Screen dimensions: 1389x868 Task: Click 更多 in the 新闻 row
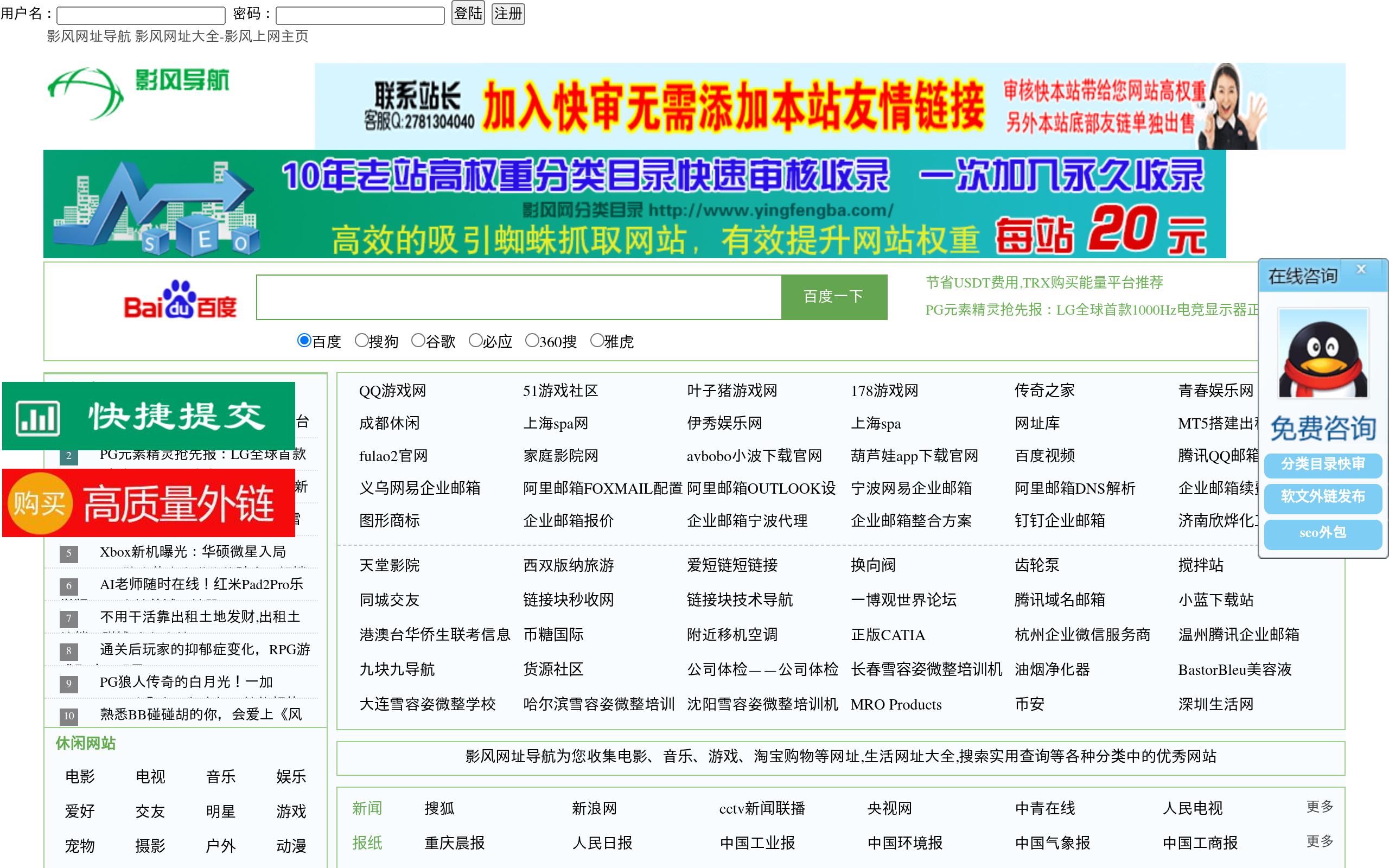pos(1319,807)
